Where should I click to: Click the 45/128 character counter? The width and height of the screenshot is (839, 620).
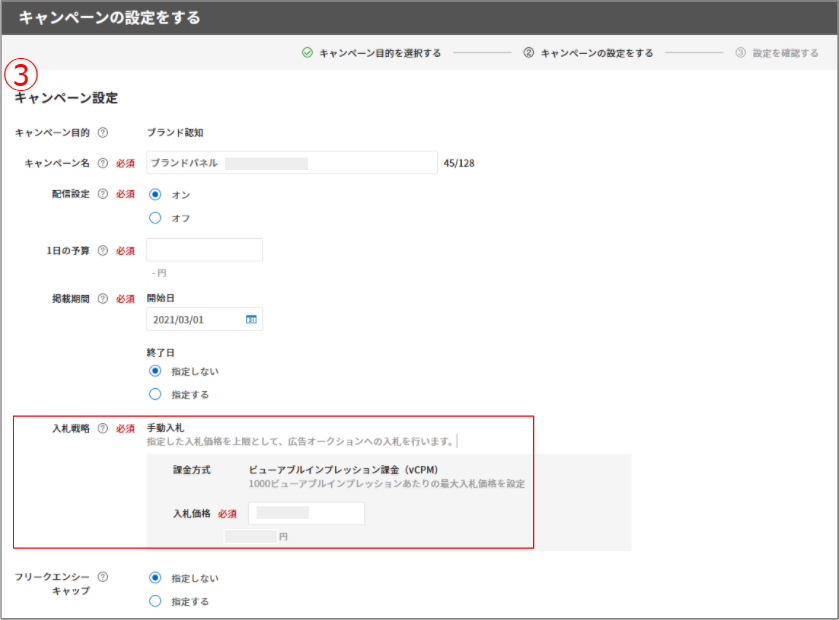[459, 163]
